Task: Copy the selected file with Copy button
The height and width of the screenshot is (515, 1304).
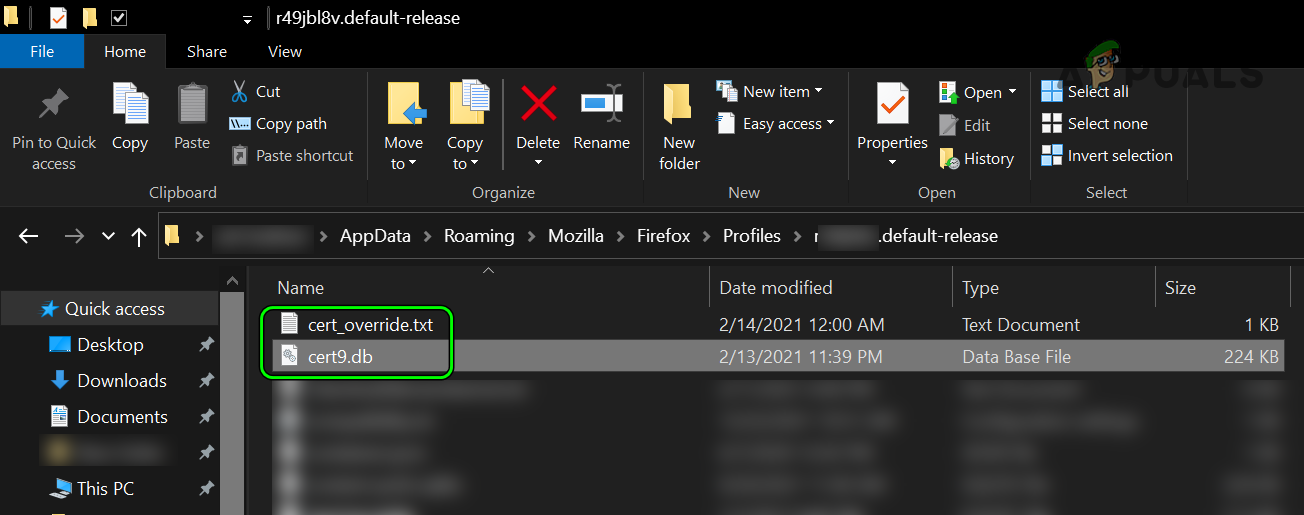Action: point(130,118)
